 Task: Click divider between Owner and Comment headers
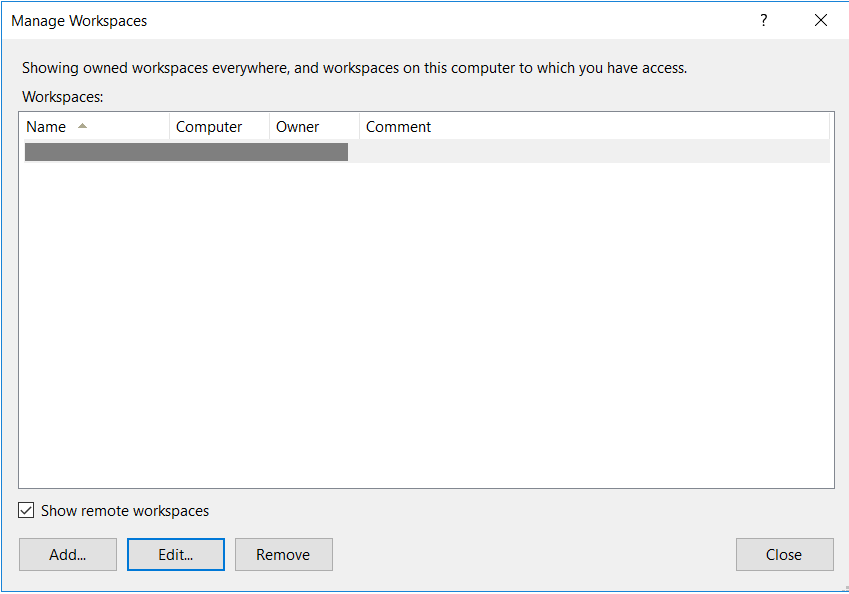[359, 127]
